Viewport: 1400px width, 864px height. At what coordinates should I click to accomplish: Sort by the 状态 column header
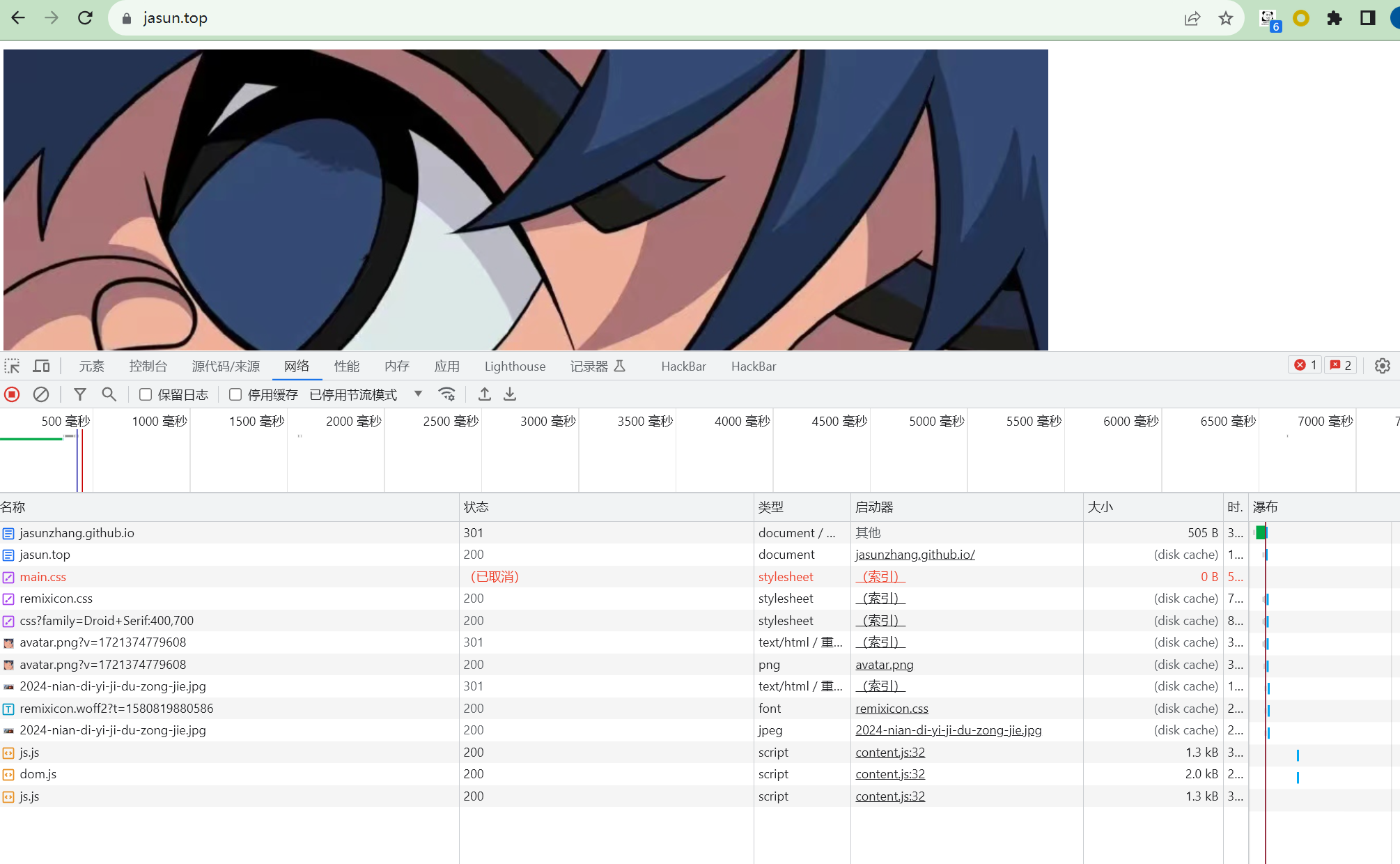coord(607,507)
